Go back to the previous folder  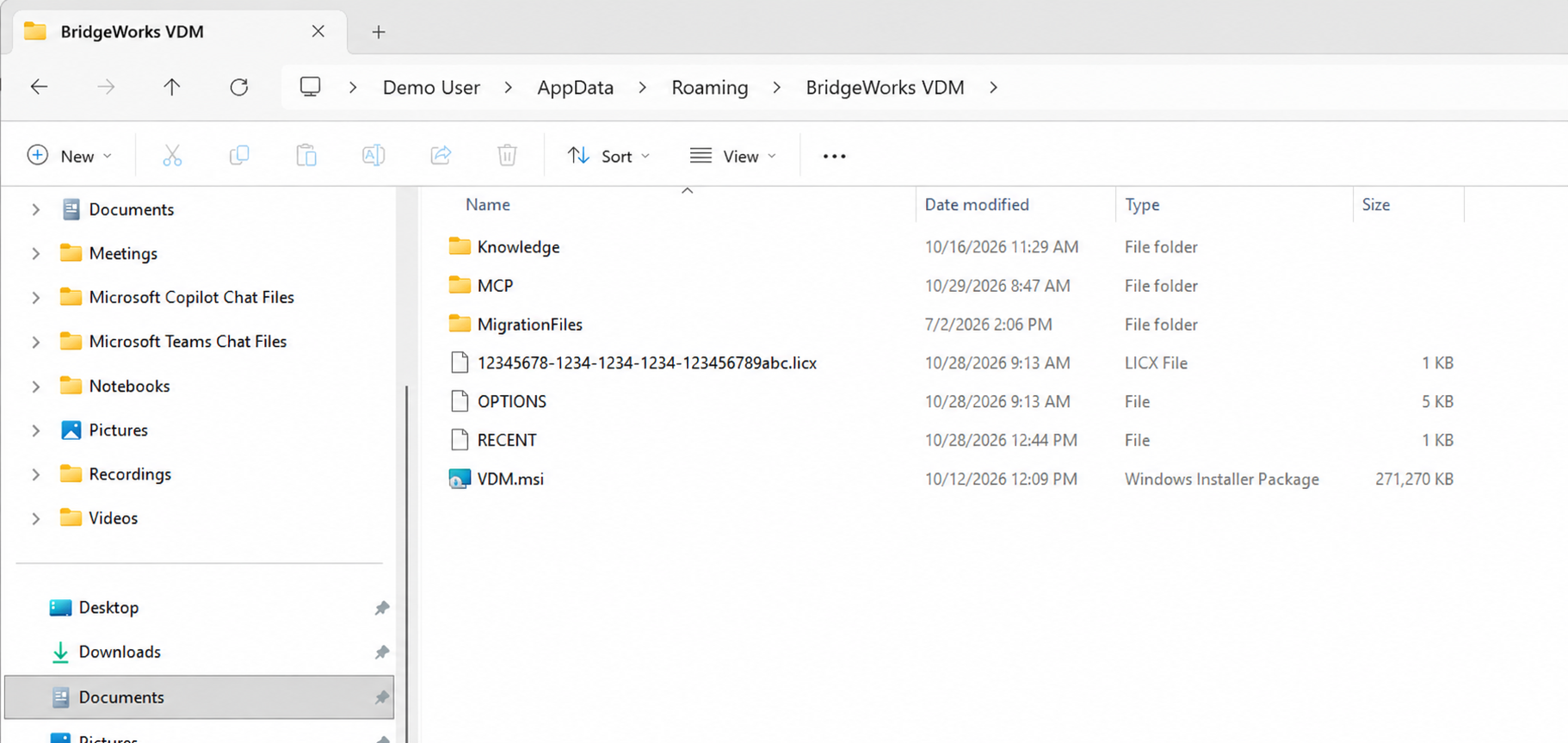(39, 87)
